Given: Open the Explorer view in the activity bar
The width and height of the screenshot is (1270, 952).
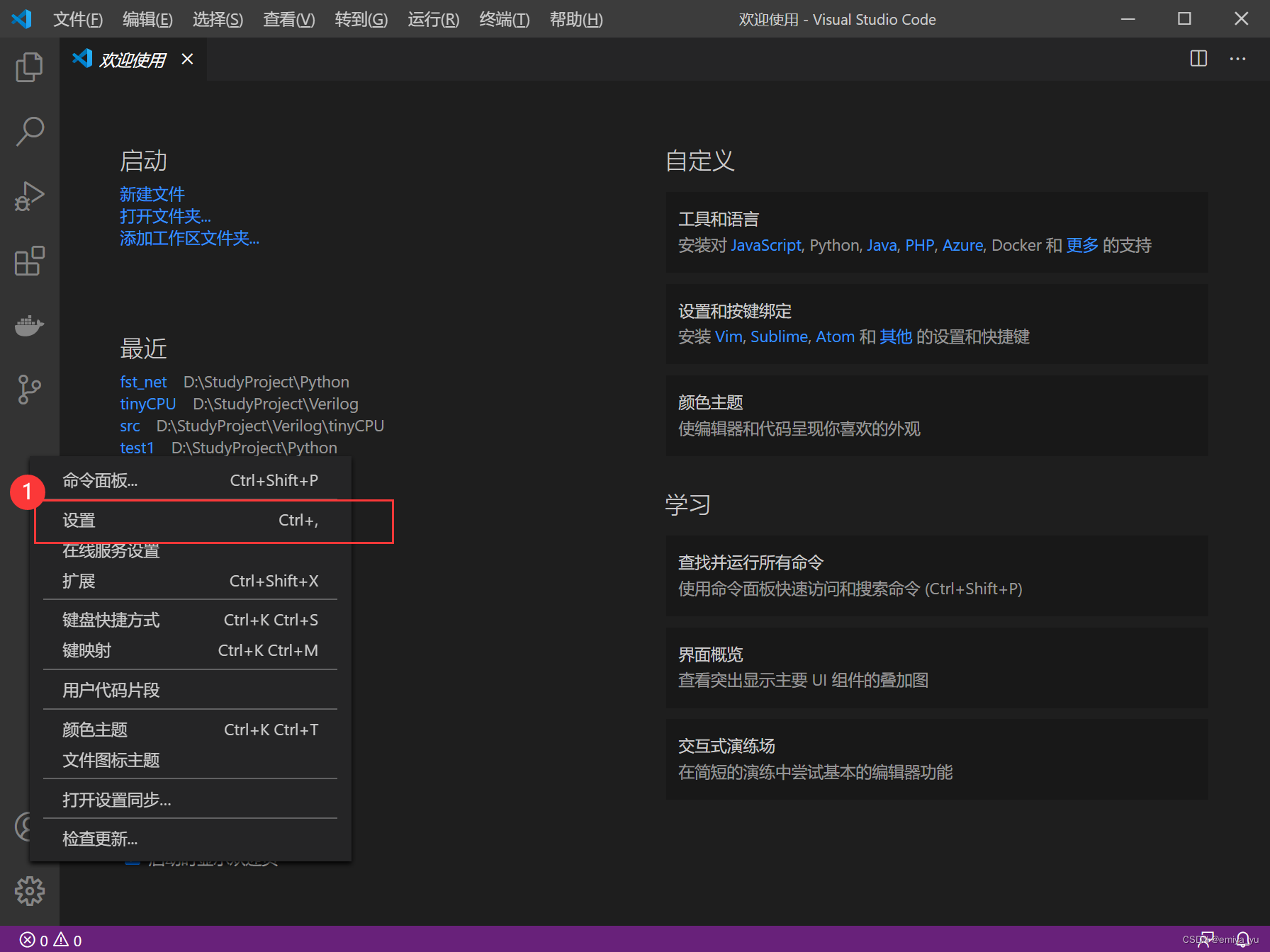Looking at the screenshot, I should point(29,67).
